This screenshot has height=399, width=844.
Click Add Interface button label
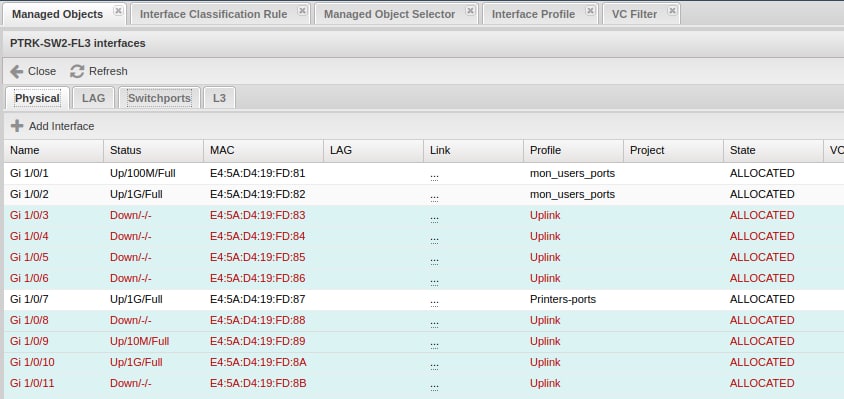tap(61, 126)
